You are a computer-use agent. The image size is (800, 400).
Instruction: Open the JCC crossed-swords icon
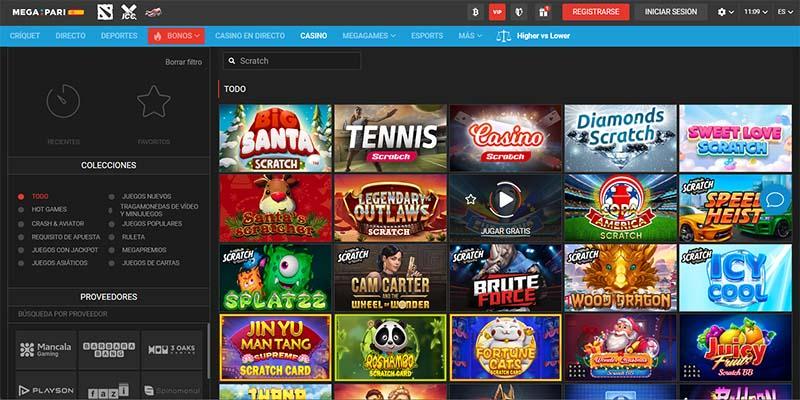[129, 12]
